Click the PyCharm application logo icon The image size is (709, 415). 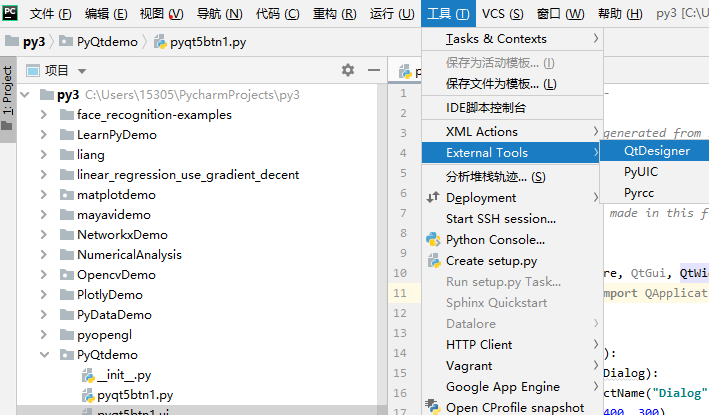[9, 13]
